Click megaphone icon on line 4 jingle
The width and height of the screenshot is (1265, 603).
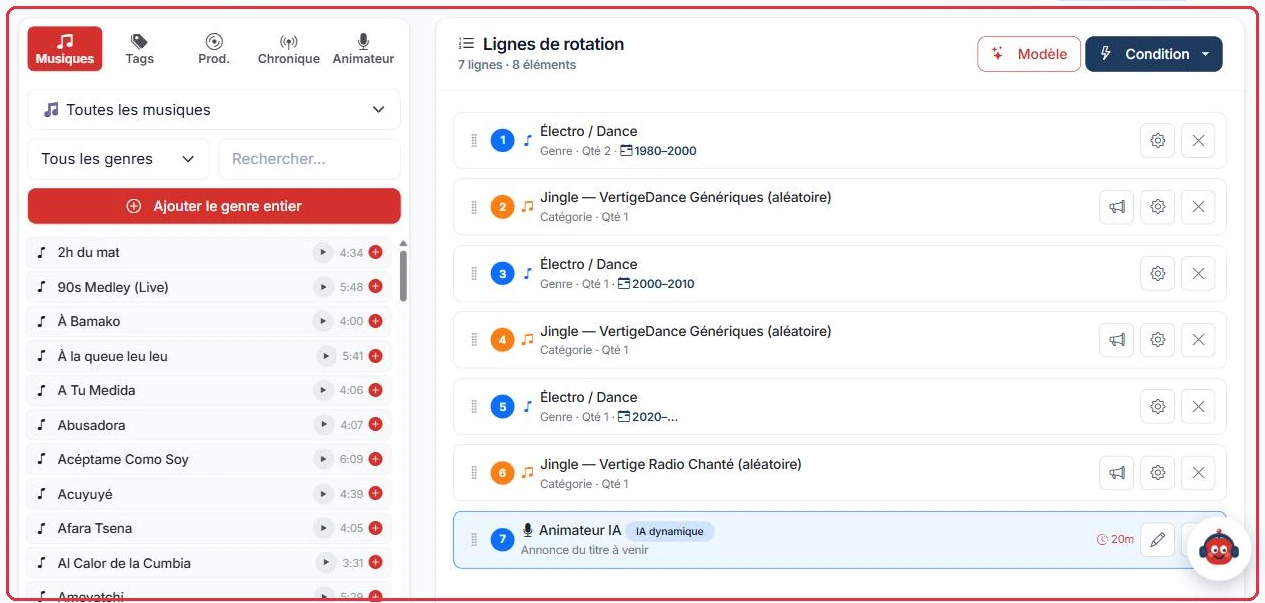pos(1117,340)
